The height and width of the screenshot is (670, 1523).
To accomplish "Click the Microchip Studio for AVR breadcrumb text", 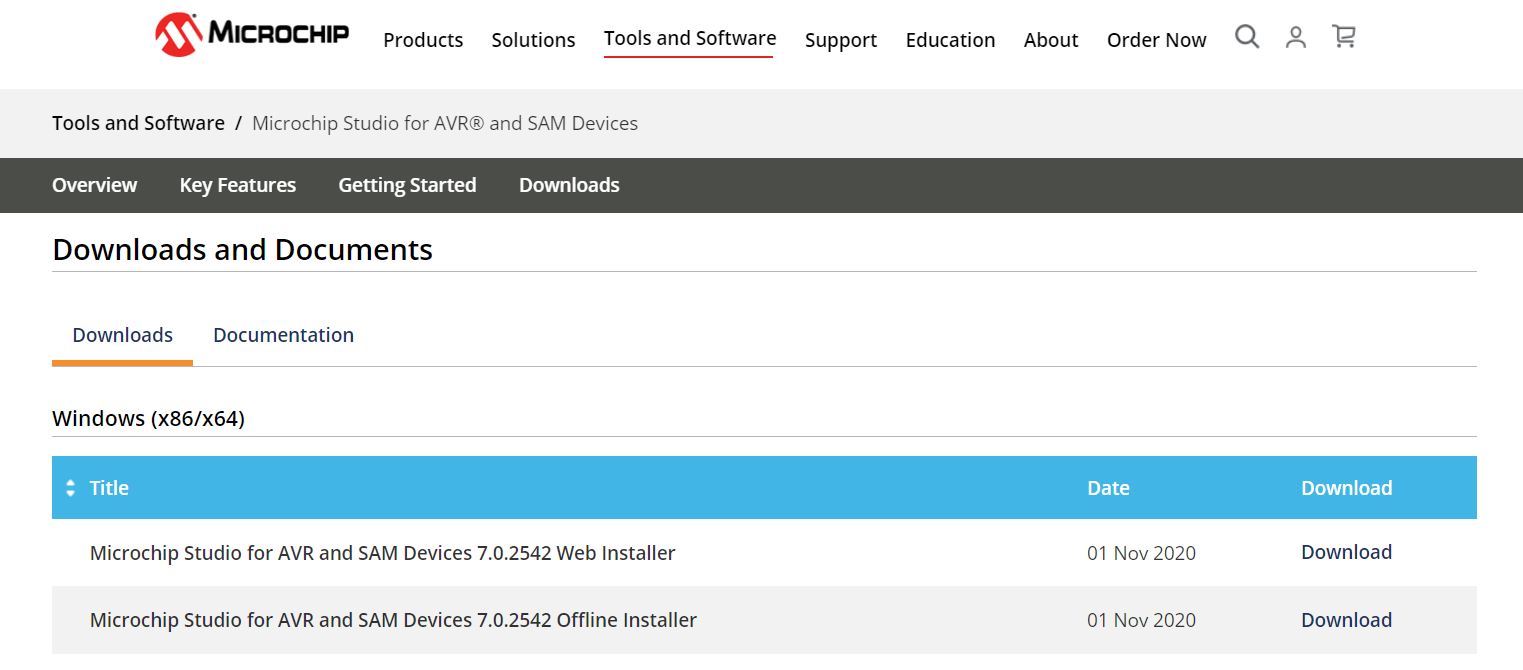I will pyautogui.click(x=445, y=123).
